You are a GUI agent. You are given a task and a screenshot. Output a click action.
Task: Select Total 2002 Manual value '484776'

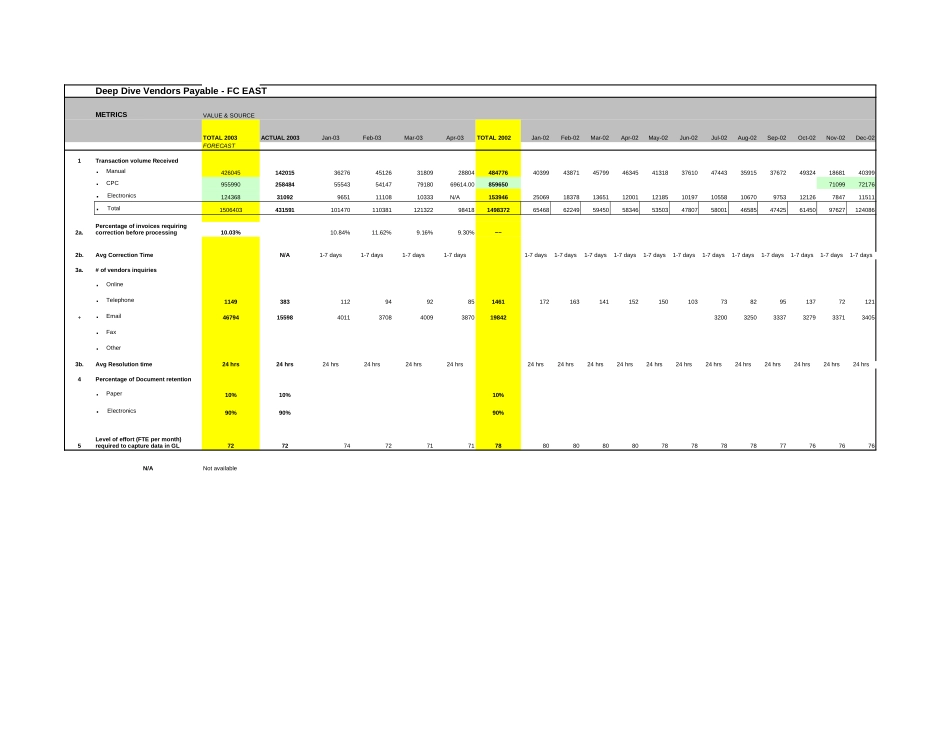(498, 173)
